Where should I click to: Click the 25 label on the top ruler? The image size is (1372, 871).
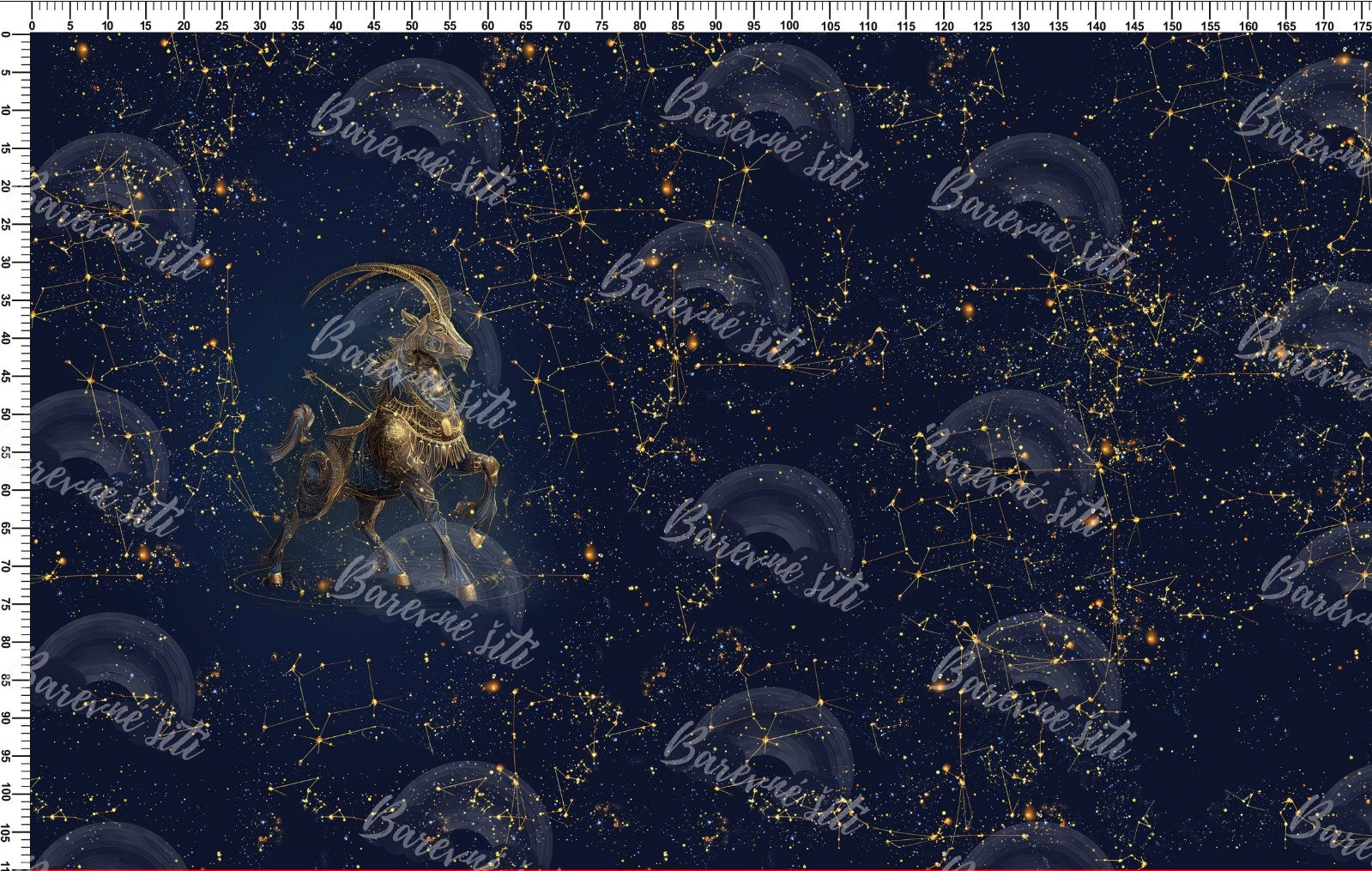point(221,26)
